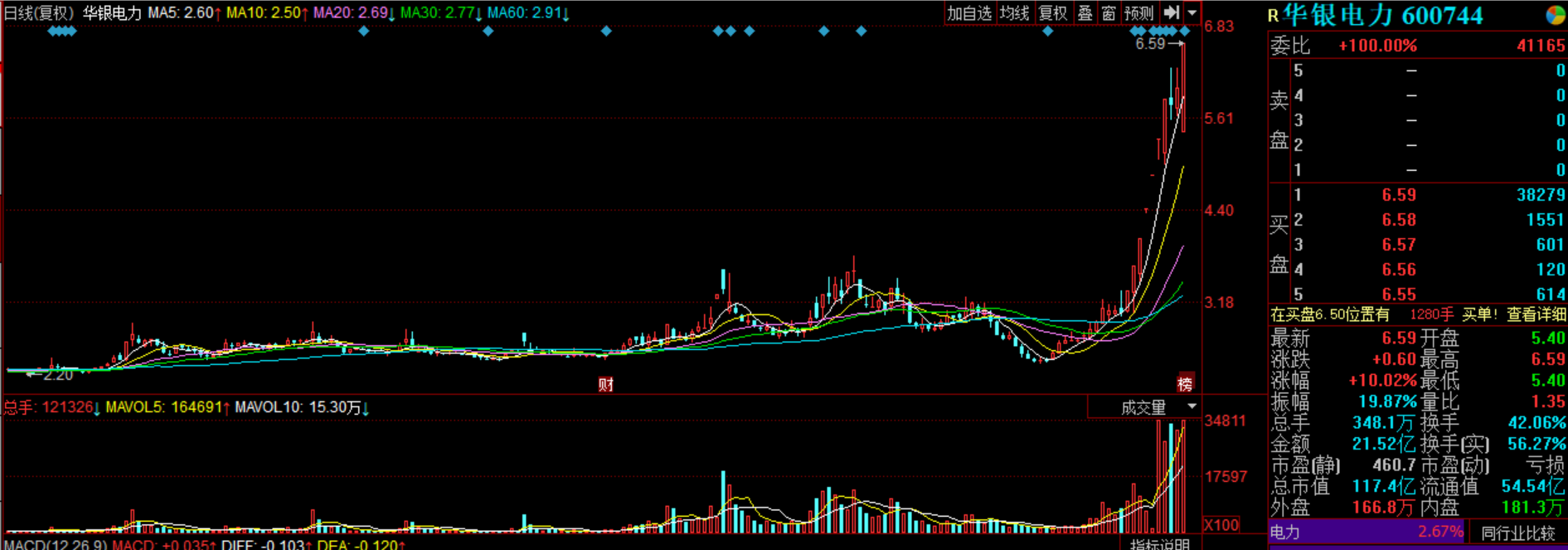Click the 金额 21.52亿 value
This screenshot has height=550, width=1568.
coord(1384,444)
